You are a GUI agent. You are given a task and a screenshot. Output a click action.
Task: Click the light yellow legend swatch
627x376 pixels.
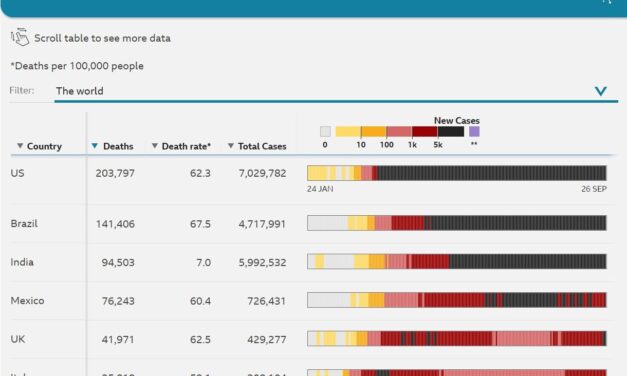pyautogui.click(x=348, y=132)
